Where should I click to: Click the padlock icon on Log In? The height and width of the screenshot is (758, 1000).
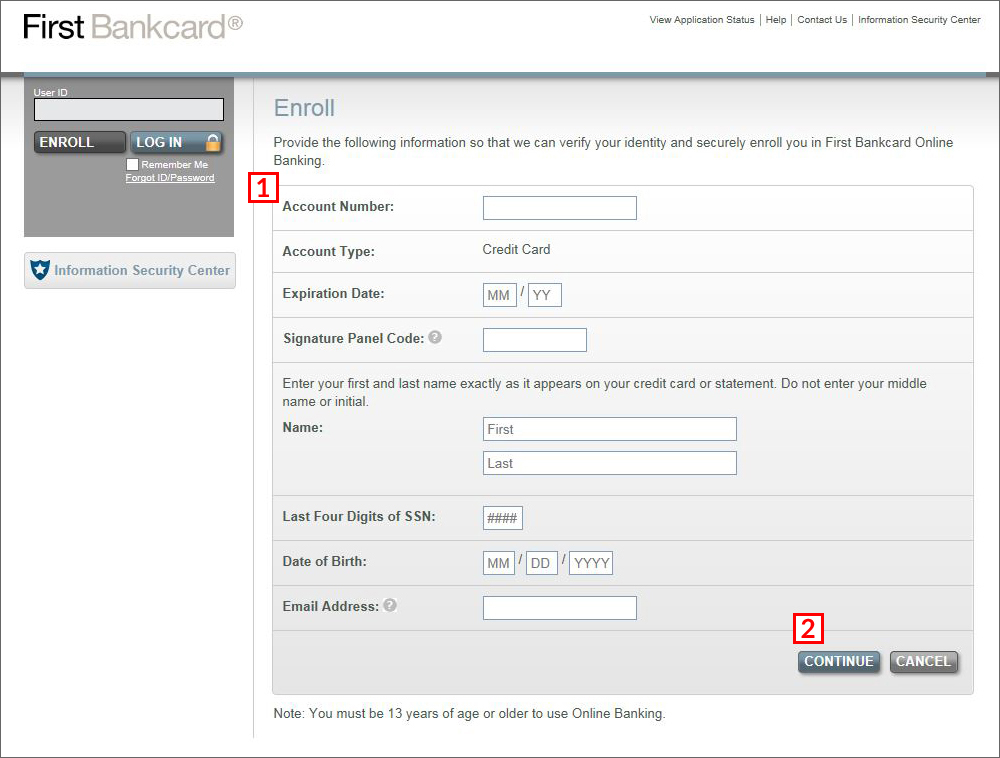(x=213, y=142)
